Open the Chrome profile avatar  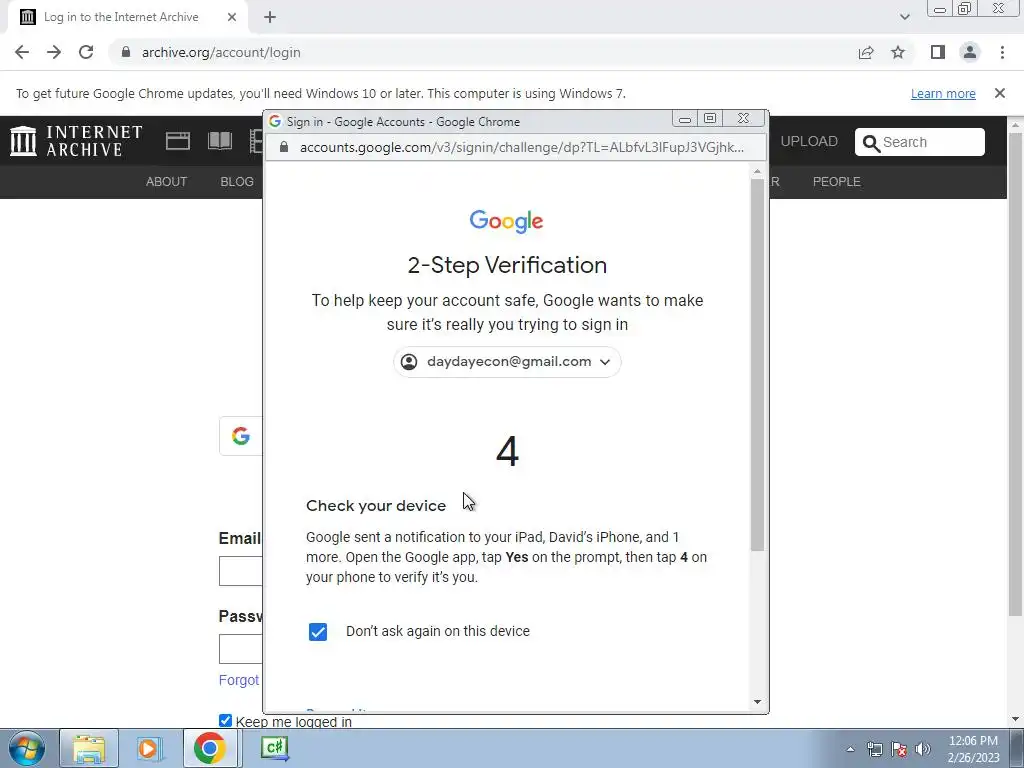[970, 52]
